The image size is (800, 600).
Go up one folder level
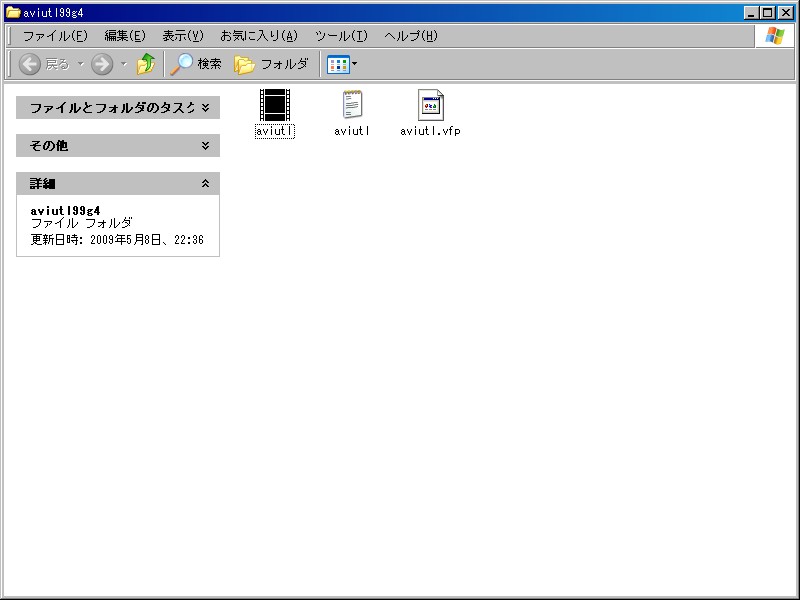(146, 64)
